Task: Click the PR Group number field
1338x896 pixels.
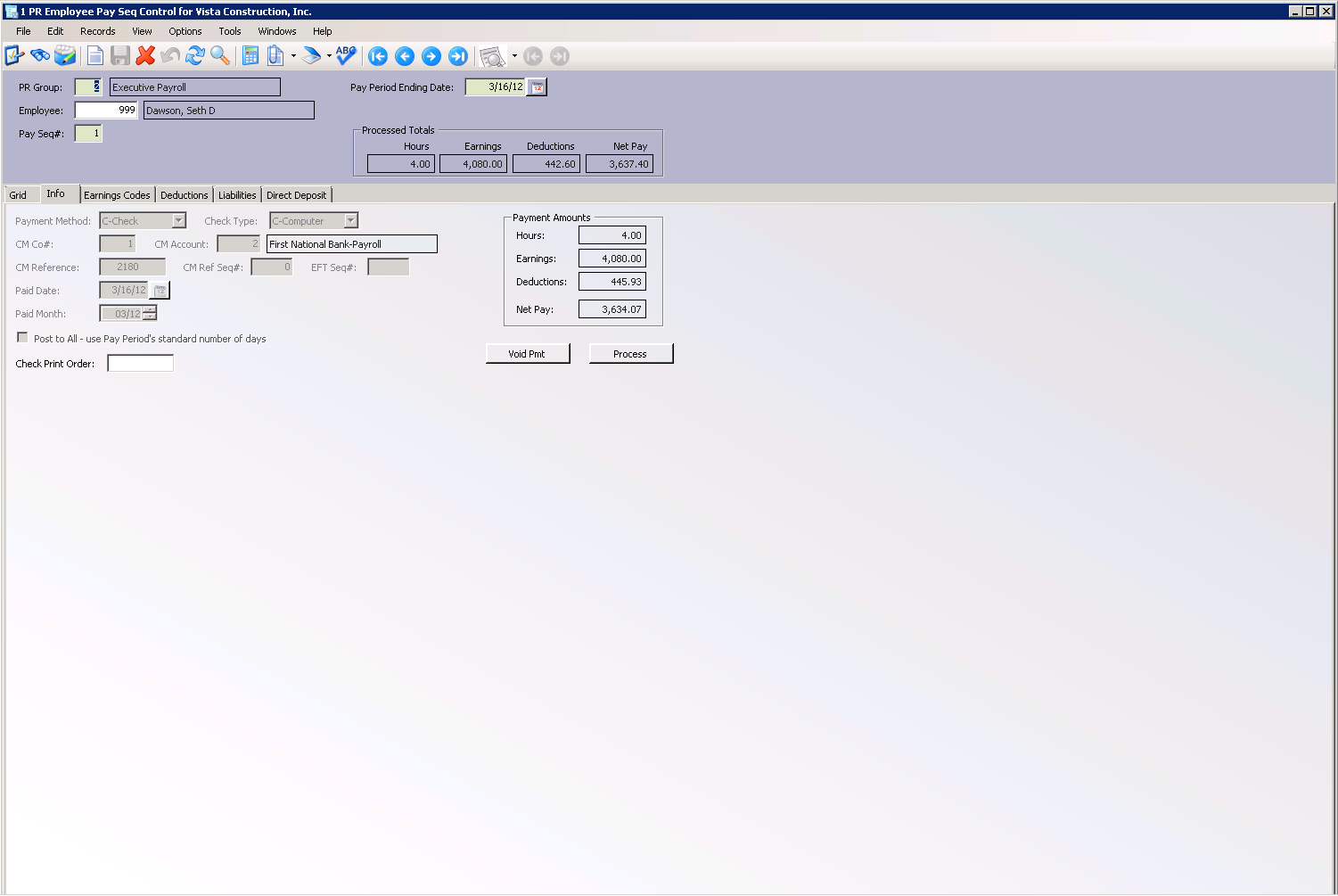Action: (88, 87)
